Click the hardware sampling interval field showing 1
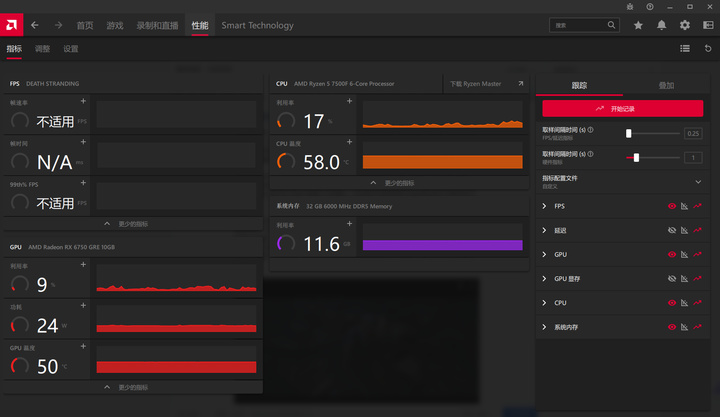 (693, 158)
